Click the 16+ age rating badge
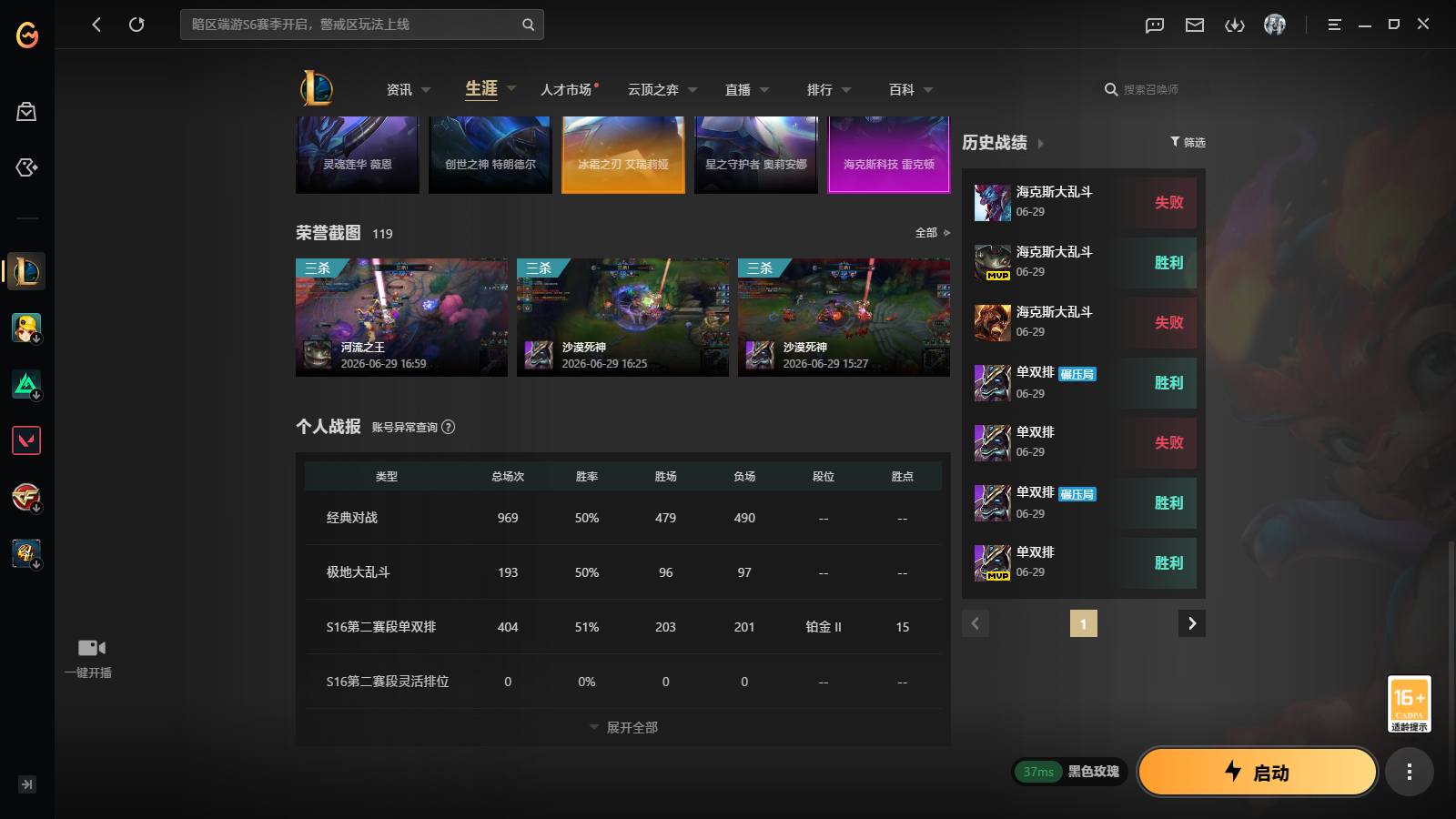The height and width of the screenshot is (819, 1456). click(1409, 703)
